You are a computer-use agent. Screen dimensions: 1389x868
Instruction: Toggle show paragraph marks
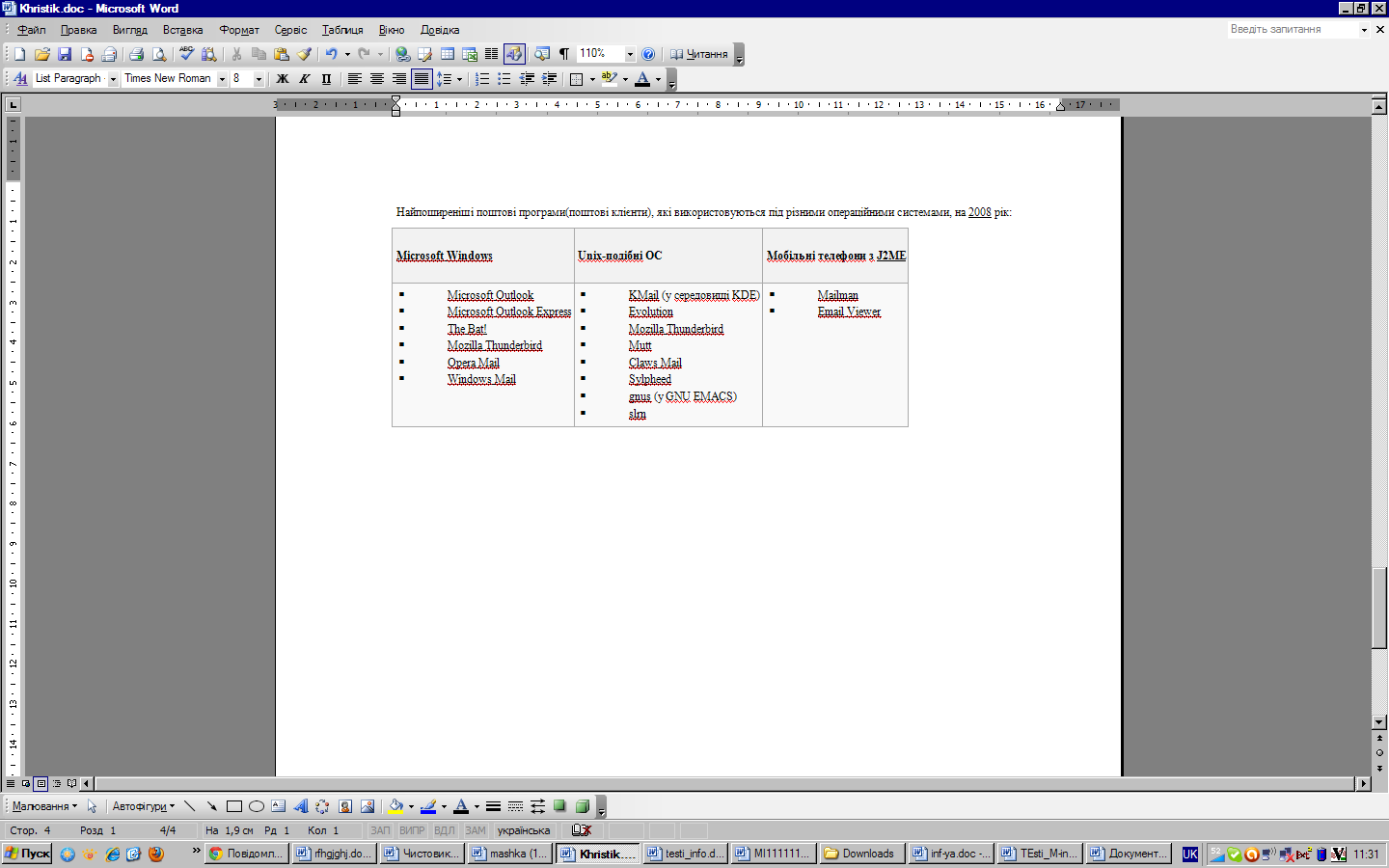click(x=564, y=54)
